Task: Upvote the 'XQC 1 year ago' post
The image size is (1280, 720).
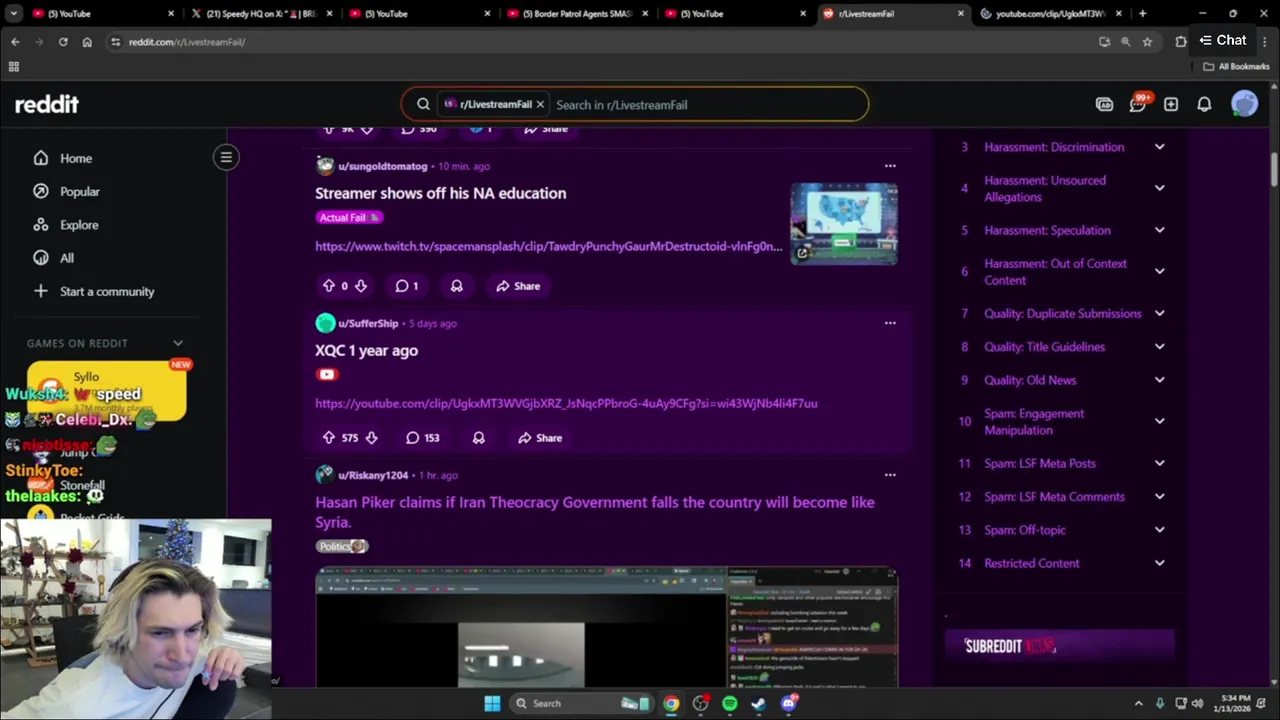Action: (328, 438)
